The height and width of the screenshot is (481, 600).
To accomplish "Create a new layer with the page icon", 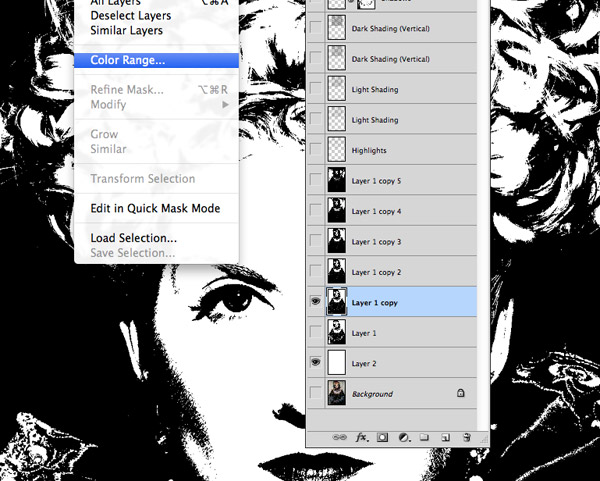I will point(445,437).
